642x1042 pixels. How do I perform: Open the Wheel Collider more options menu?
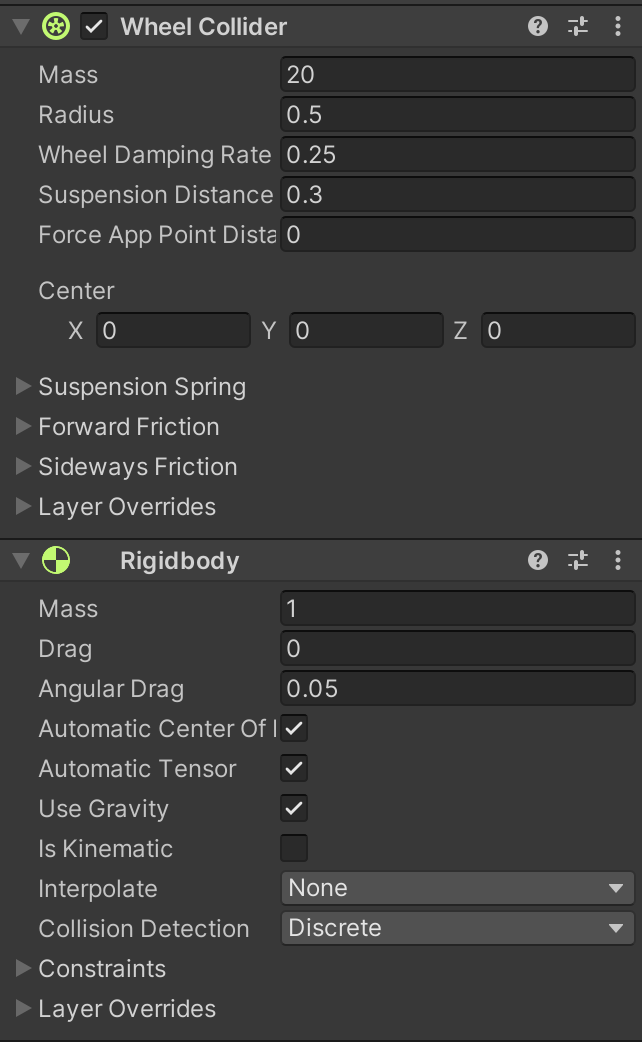pos(618,26)
